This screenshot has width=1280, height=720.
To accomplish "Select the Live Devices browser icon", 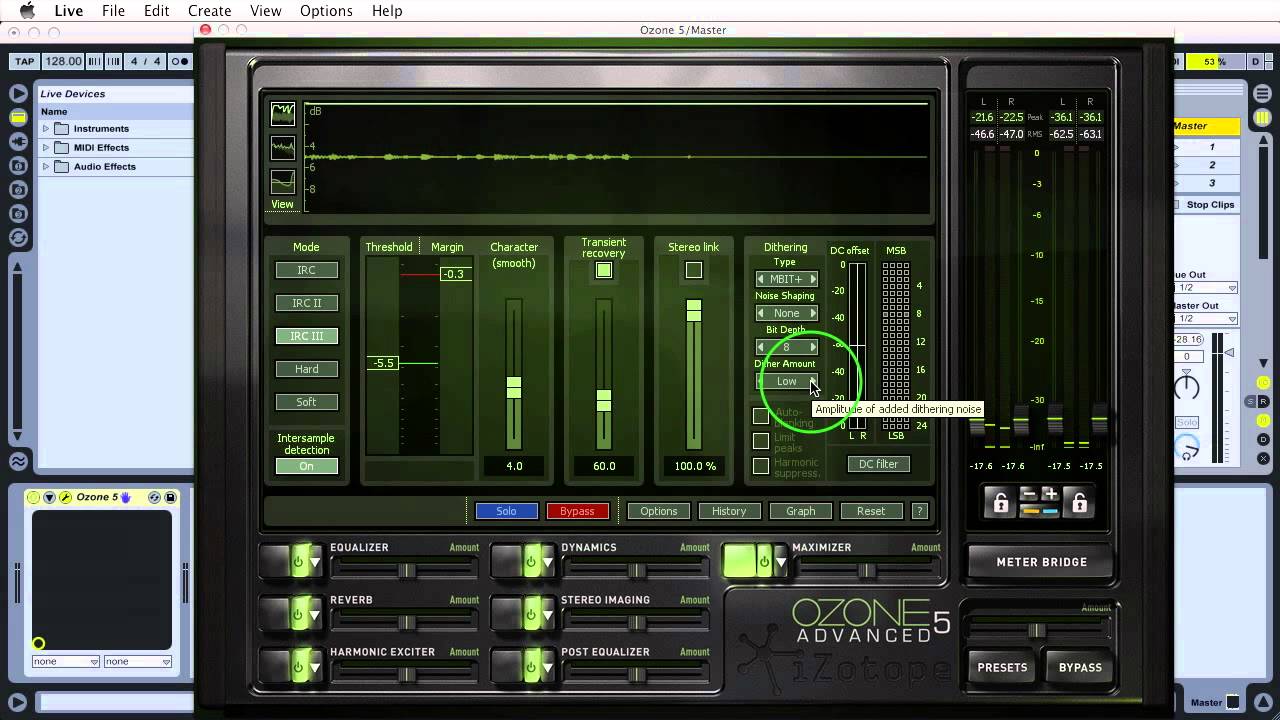I will click(18, 117).
